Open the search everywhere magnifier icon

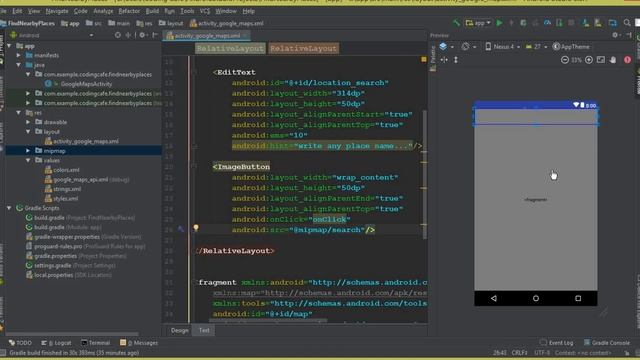(x=627, y=23)
